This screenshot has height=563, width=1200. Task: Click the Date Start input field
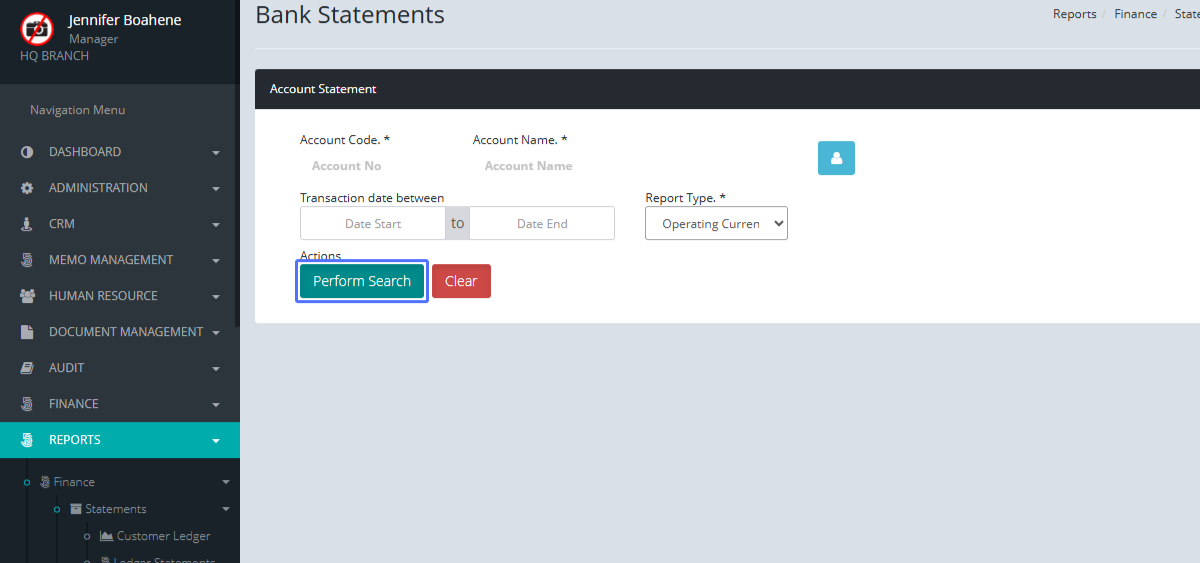coord(373,224)
